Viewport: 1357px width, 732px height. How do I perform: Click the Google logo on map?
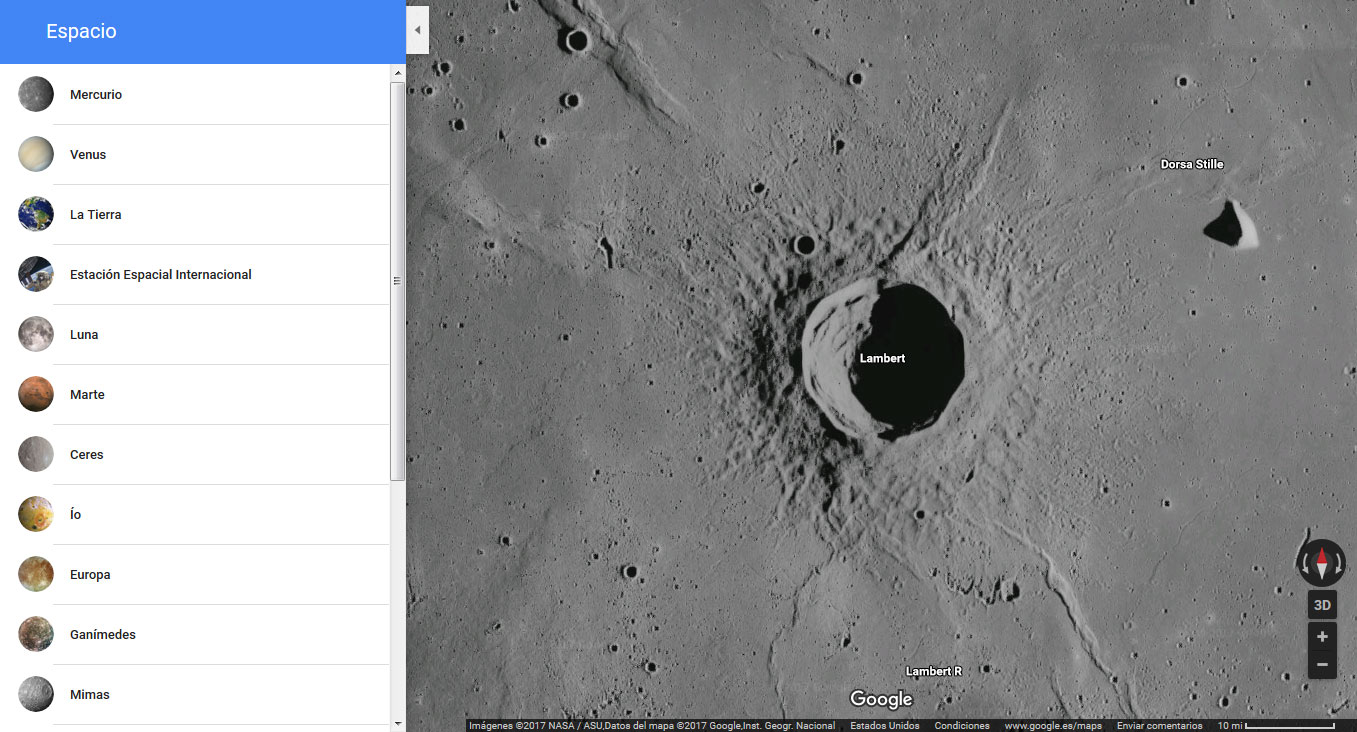tap(881, 699)
